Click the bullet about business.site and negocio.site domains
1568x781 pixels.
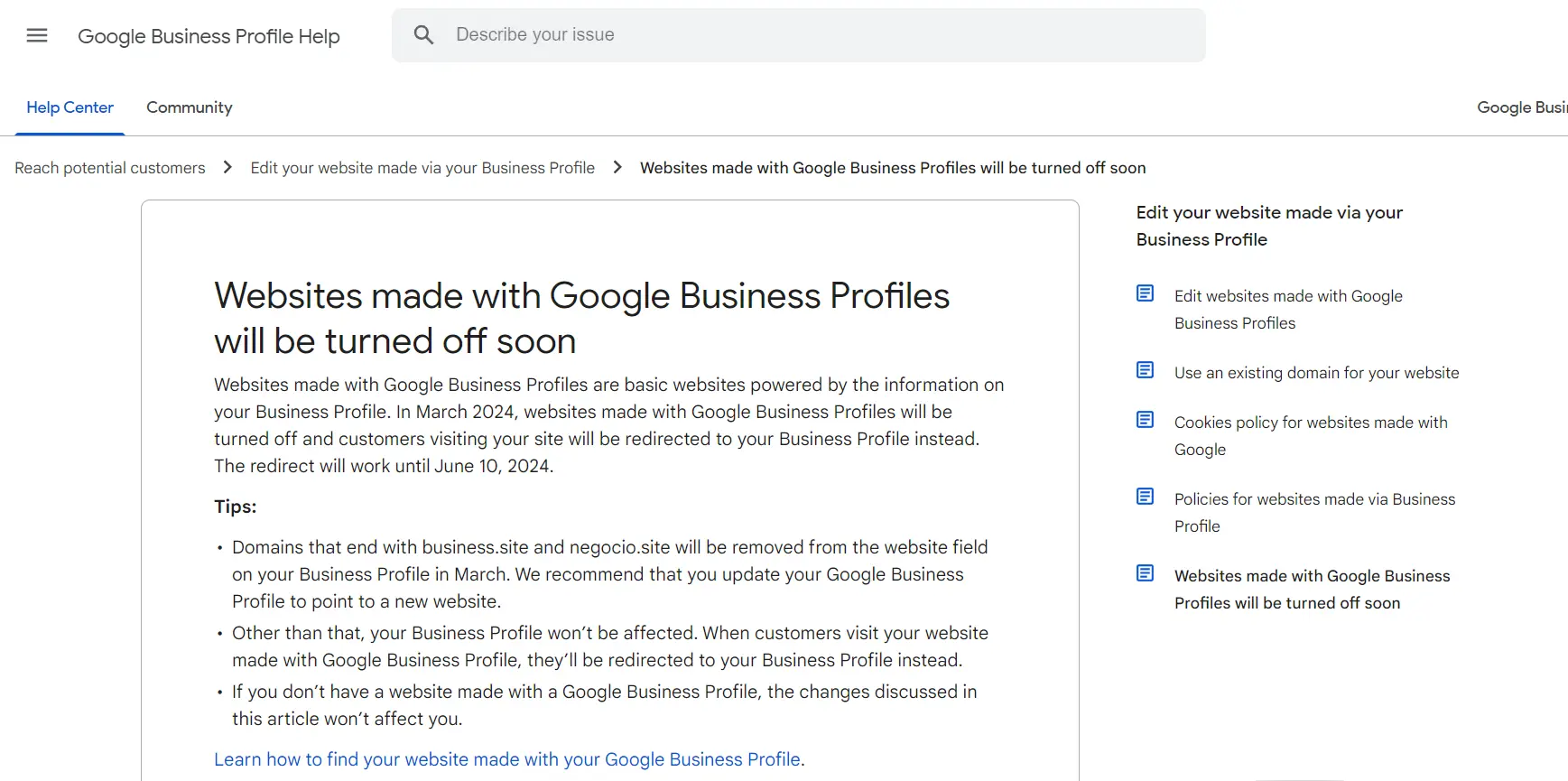tap(610, 574)
